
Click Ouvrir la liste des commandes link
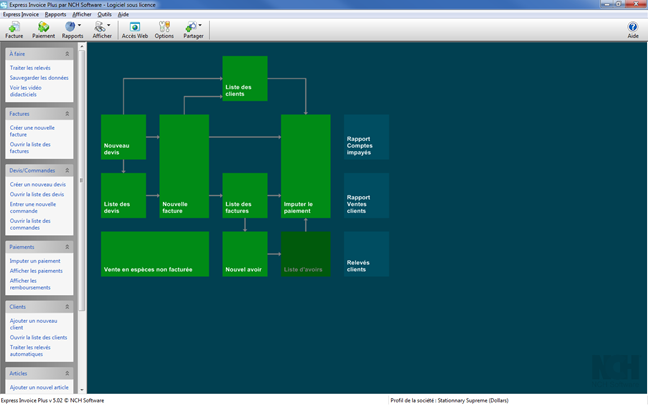(x=30, y=224)
